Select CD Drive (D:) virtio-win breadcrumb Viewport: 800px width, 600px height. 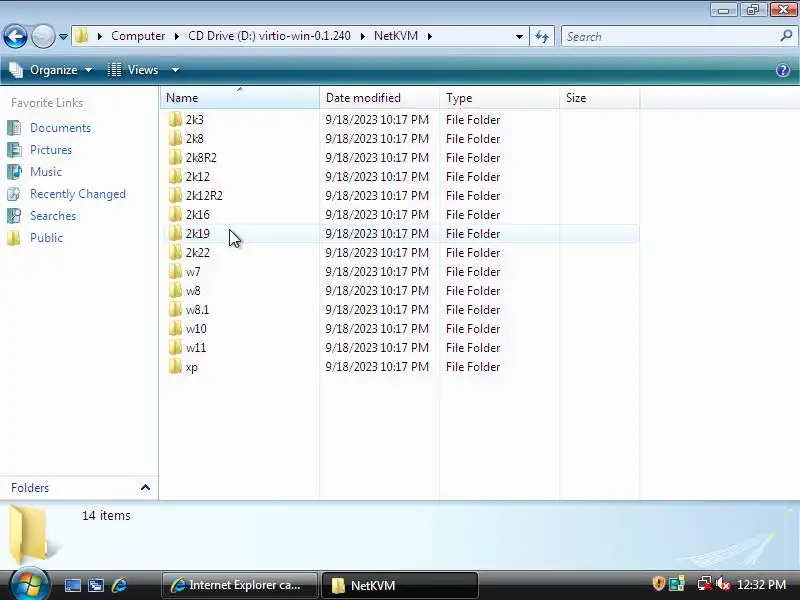[269, 36]
